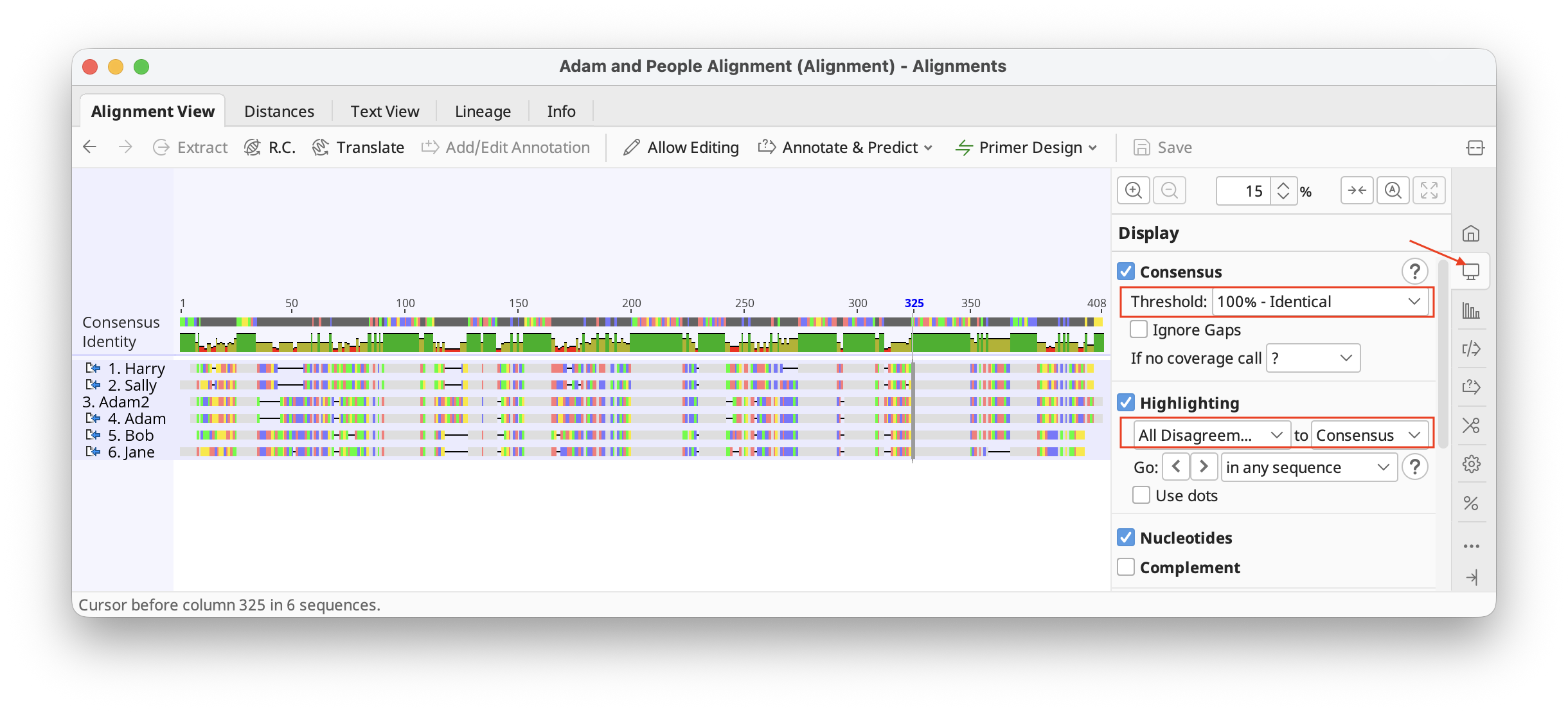The width and height of the screenshot is (1568, 712).
Task: Switch to the Distances tab
Action: 279,111
